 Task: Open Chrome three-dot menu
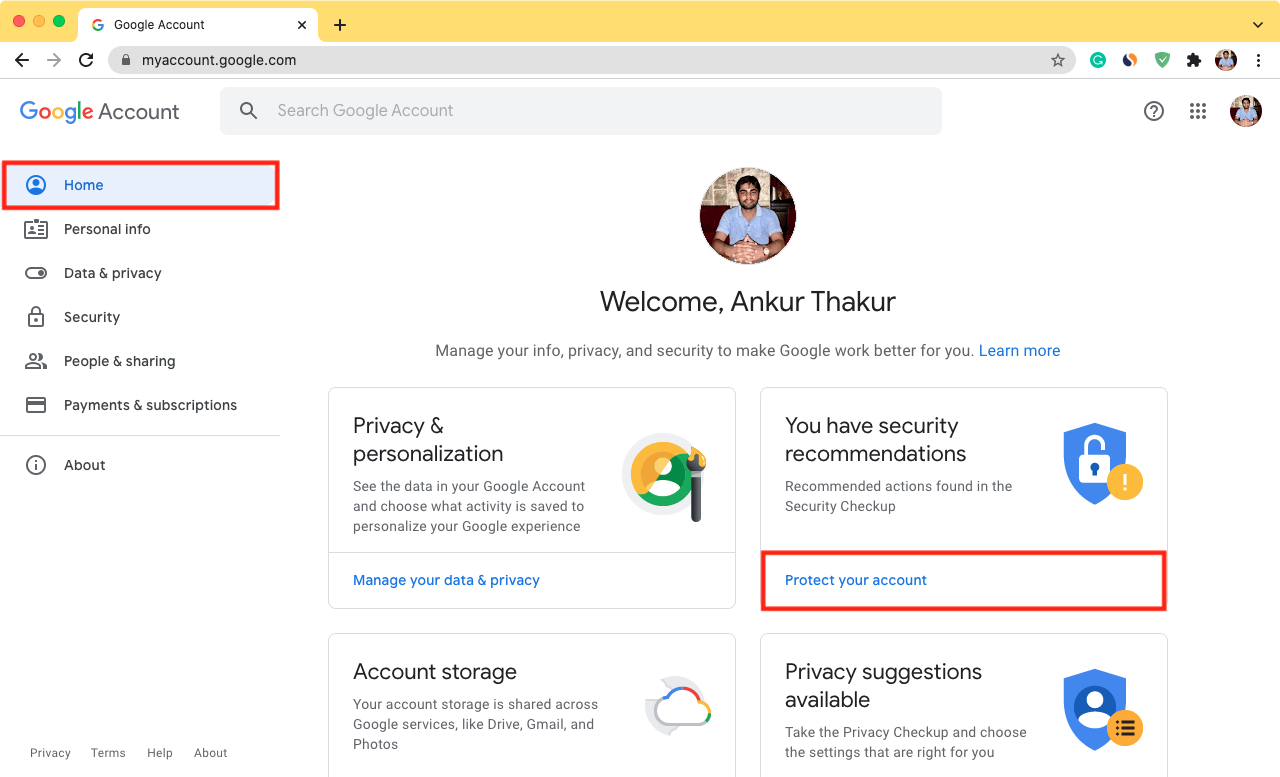[1258, 60]
